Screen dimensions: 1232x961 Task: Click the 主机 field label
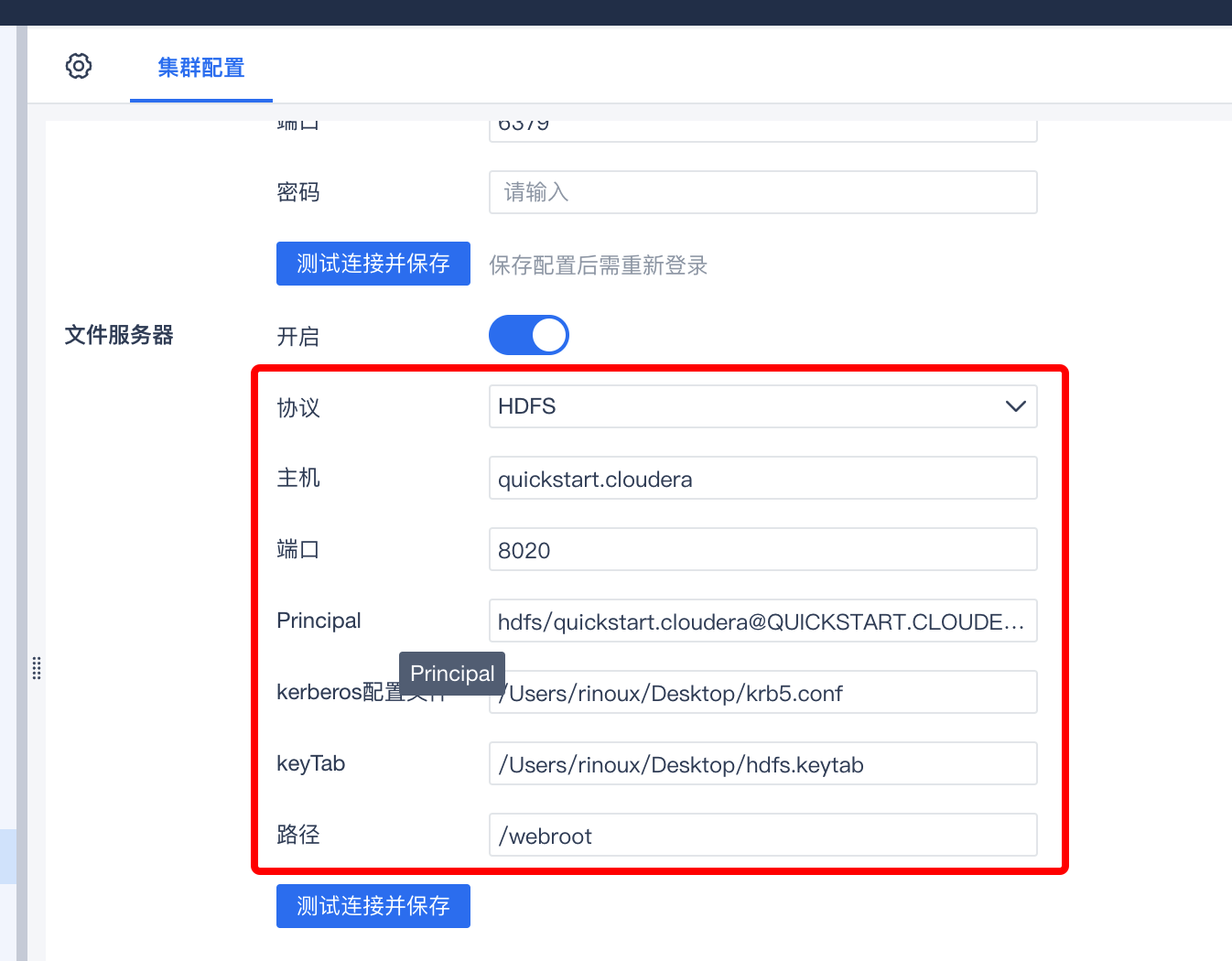coord(298,478)
